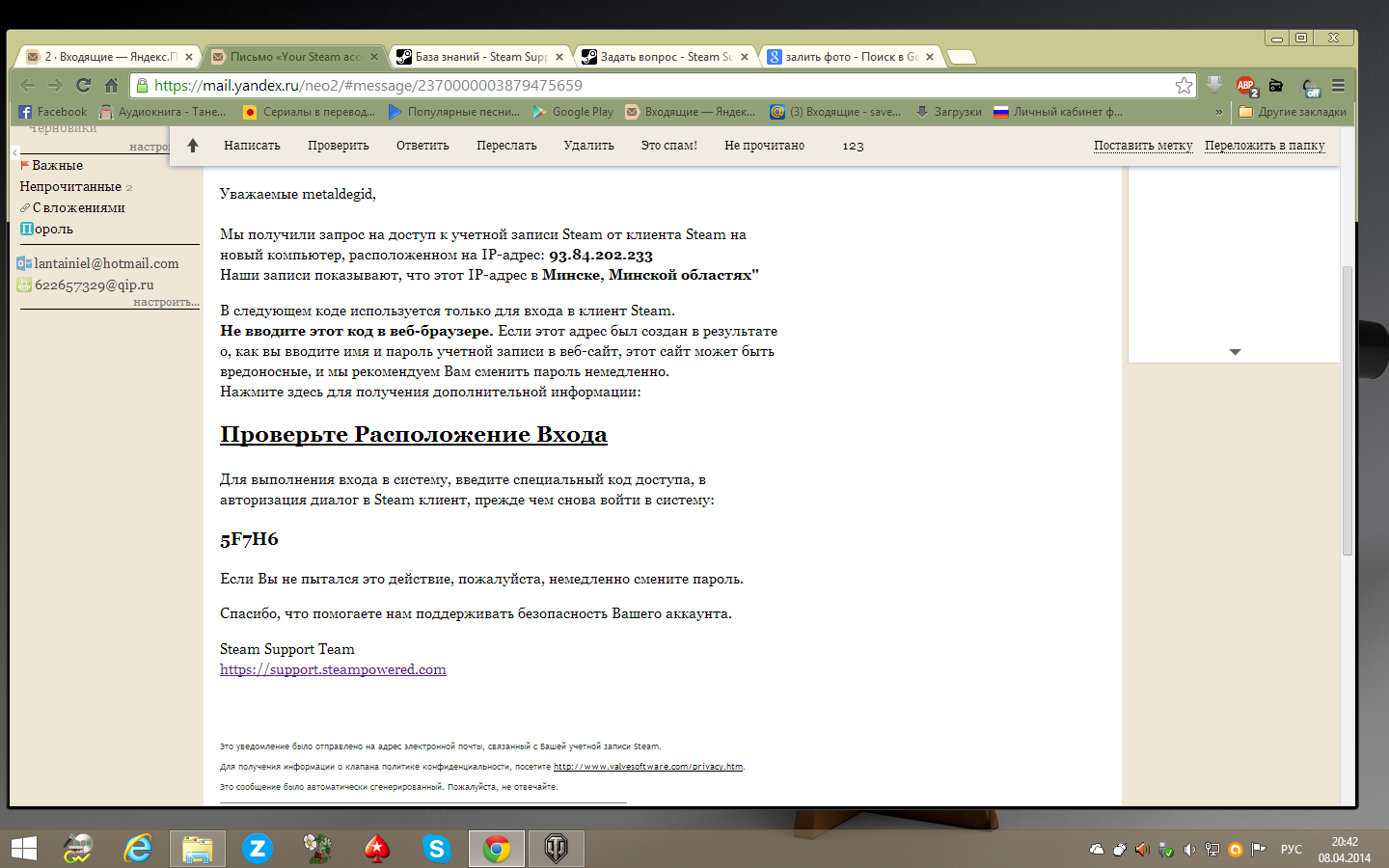
Task: Open PokerStars red star taskbar icon
Action: (377, 849)
